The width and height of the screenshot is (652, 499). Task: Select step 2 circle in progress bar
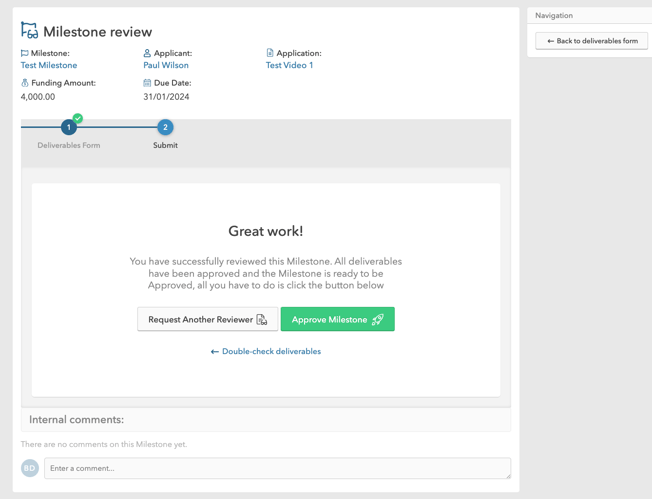point(165,127)
